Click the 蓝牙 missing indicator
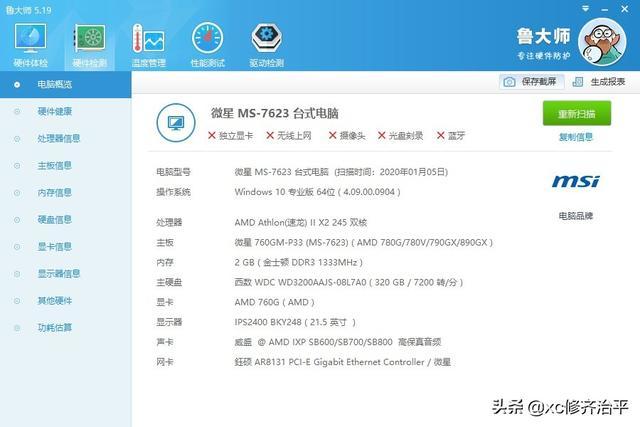640x427 pixels. click(451, 136)
